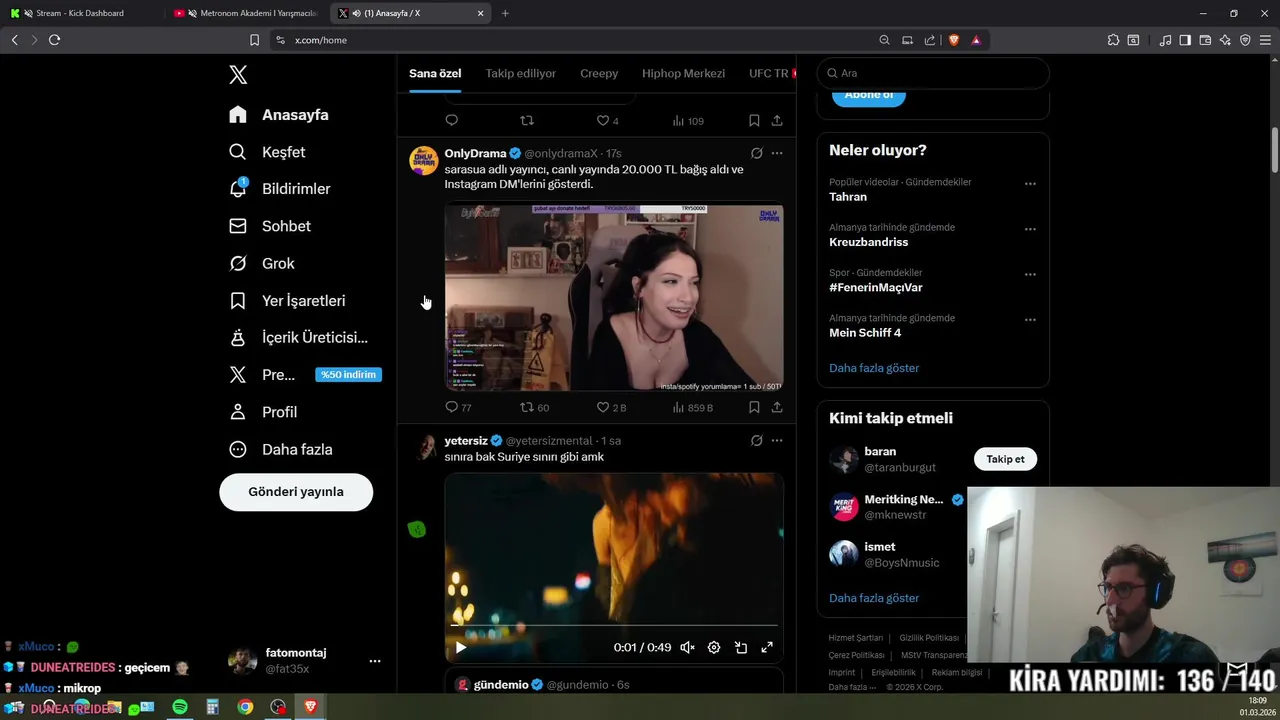This screenshot has width=1280, height=720.
Task: Open options for Mein Schiff 4 trend
Action: (x=1030, y=320)
